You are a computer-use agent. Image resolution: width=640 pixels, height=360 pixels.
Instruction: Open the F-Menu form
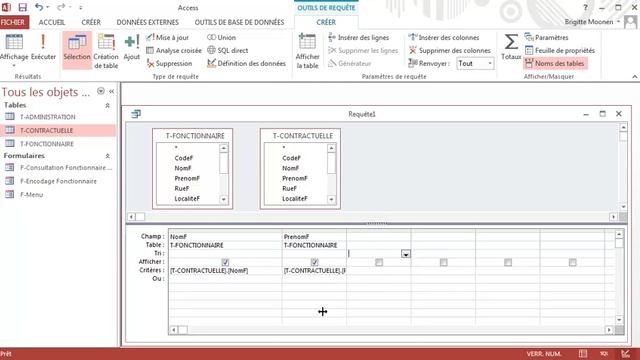coord(31,195)
